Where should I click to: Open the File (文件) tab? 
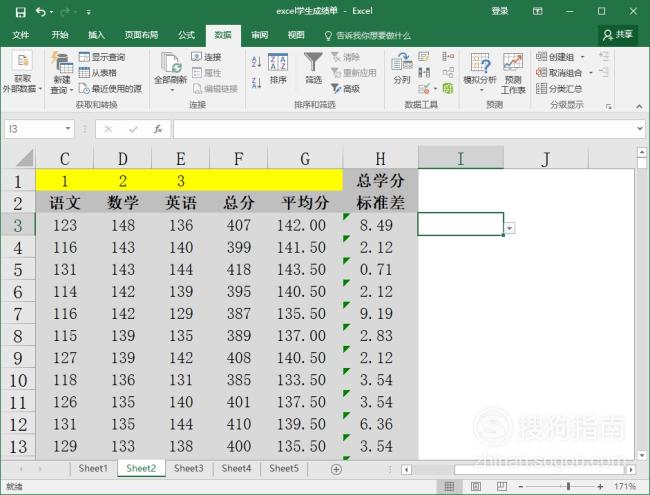pyautogui.click(x=21, y=35)
